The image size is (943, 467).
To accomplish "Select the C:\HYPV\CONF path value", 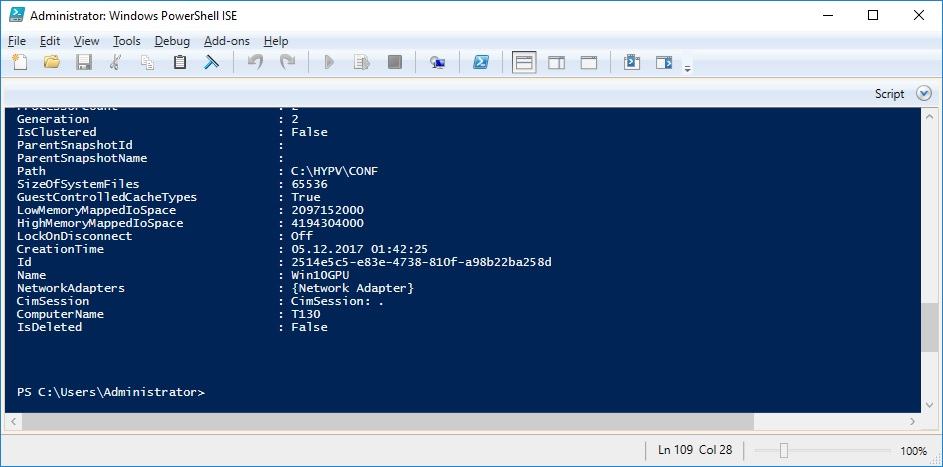I will click(335, 171).
